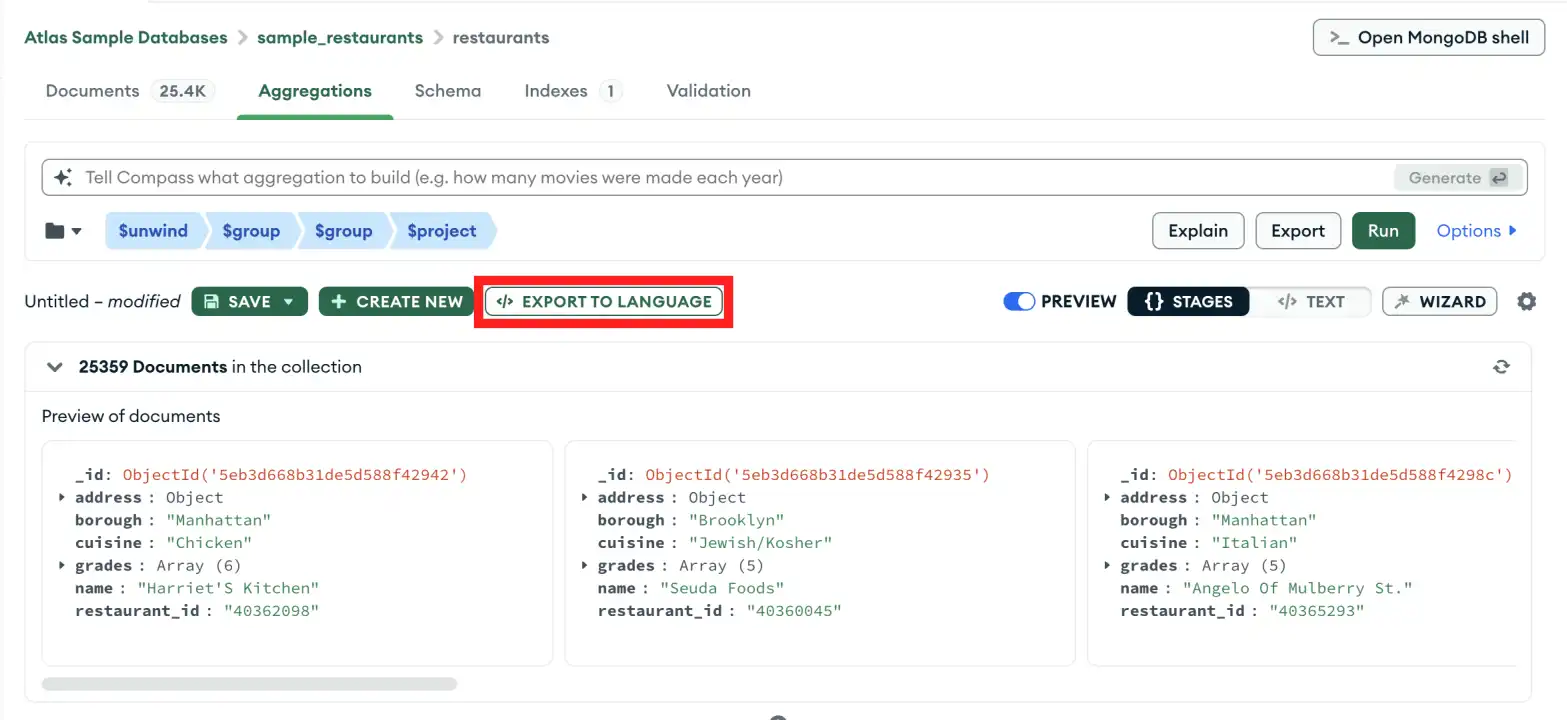1567x720 pixels.
Task: Disable the Preview toggle
Action: tap(1019, 300)
